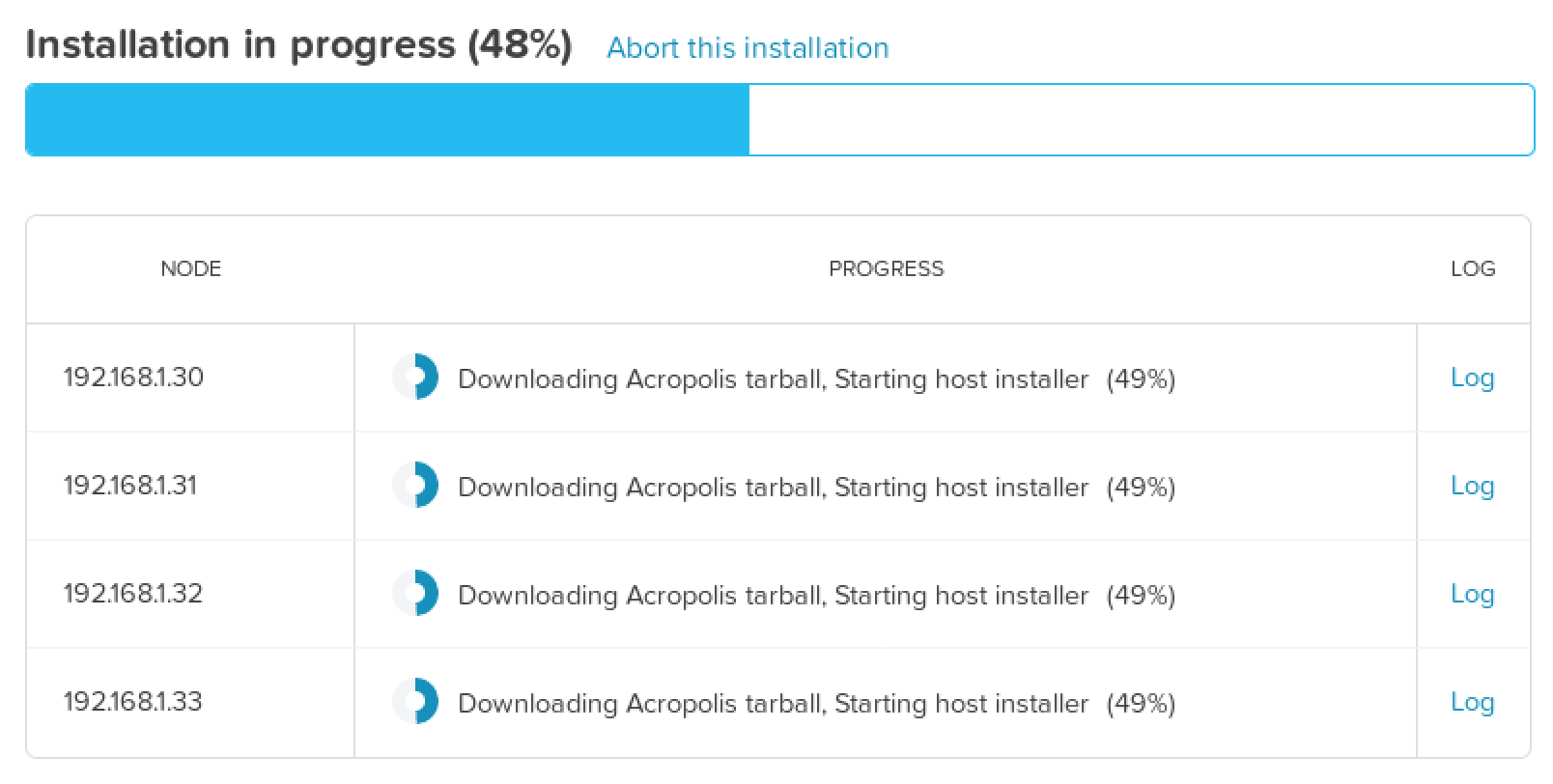Select node address 192.168.1.31
Viewport: 1553px width, 784px height.
coord(130,486)
